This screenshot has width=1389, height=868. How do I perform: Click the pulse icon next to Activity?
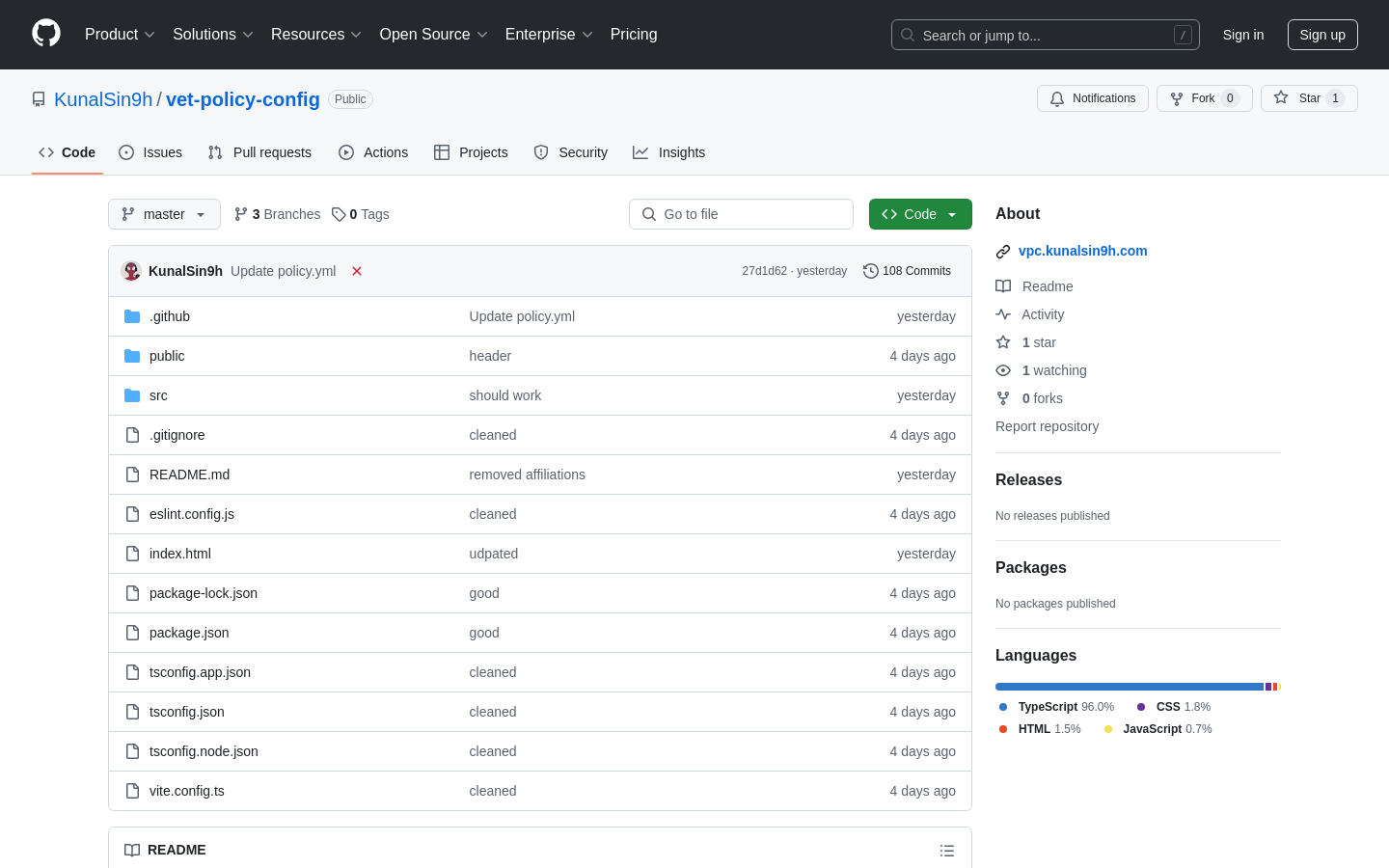(1003, 314)
